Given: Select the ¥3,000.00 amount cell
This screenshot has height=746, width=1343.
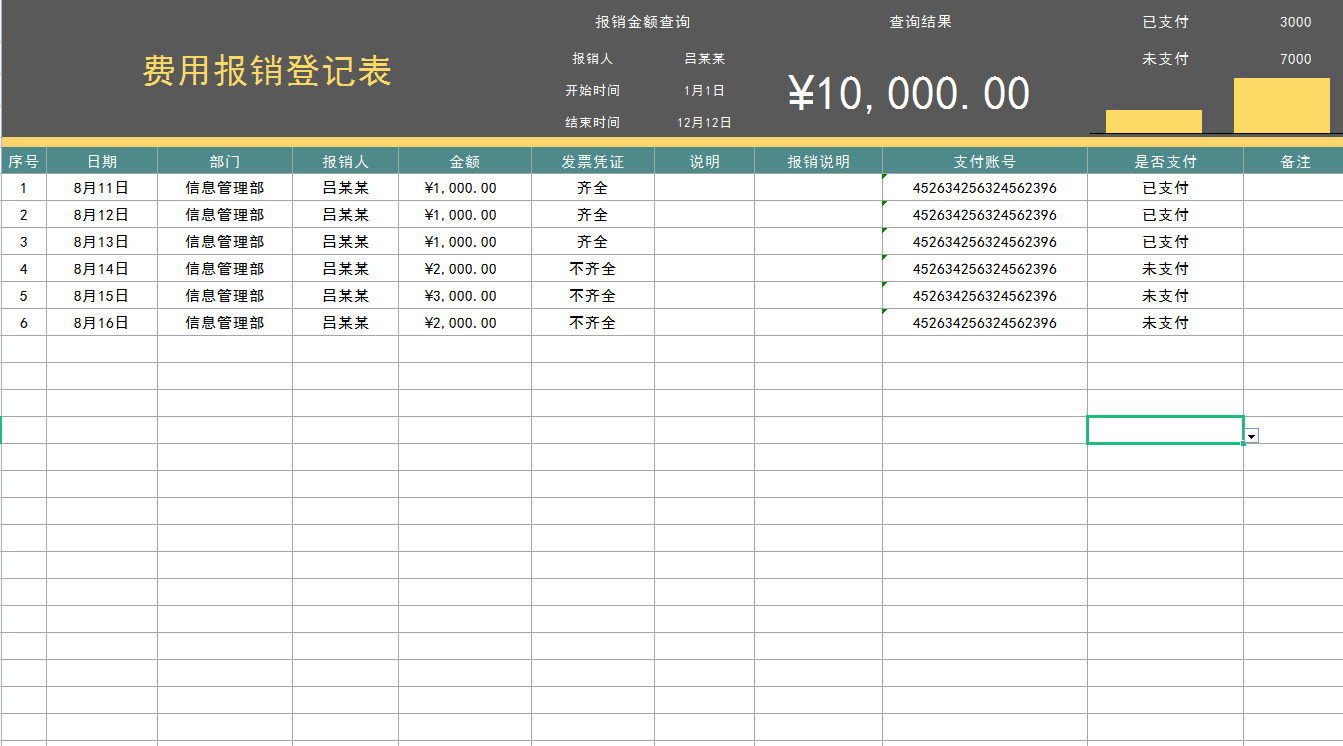Looking at the screenshot, I should [x=465, y=295].
